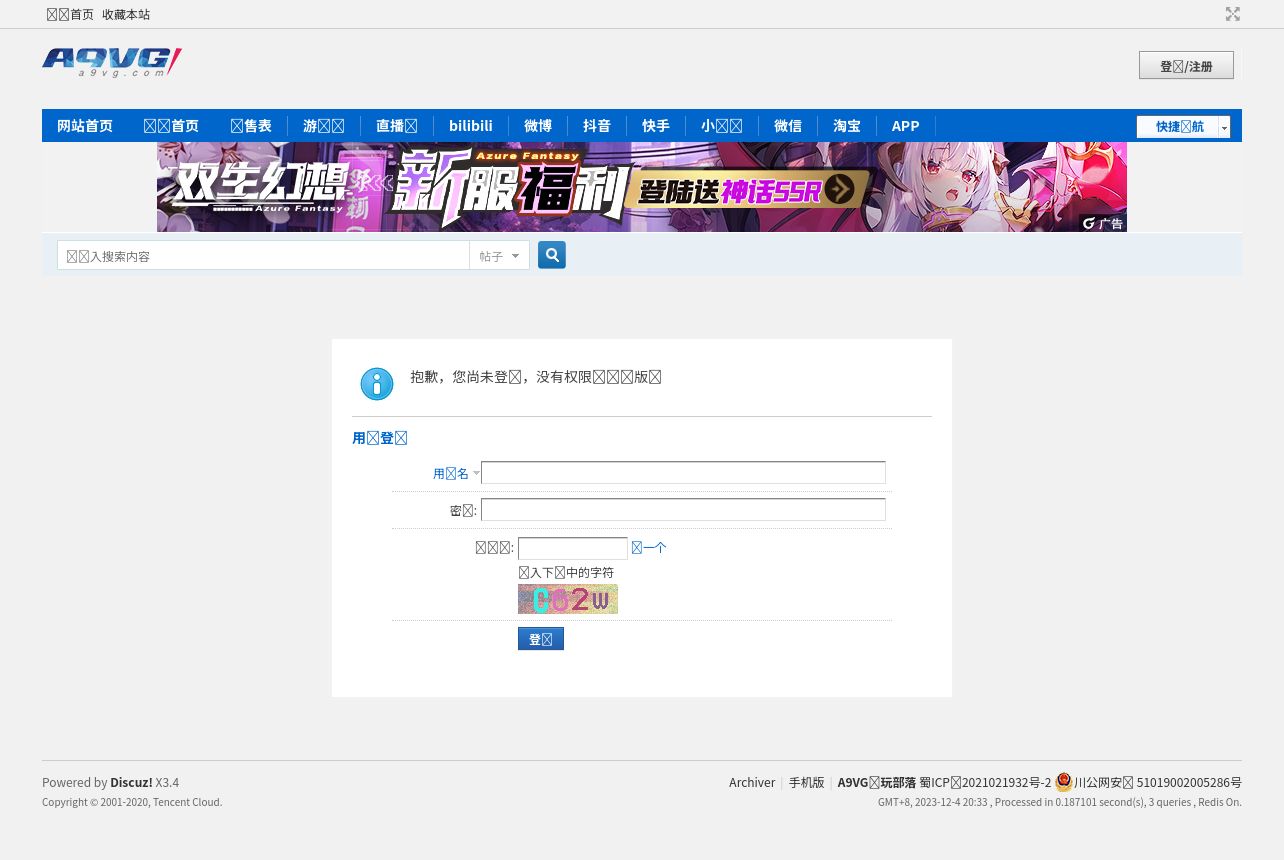Open the nav item starting with 小
Image resolution: width=1284 pixels, height=860 pixels.
click(722, 126)
